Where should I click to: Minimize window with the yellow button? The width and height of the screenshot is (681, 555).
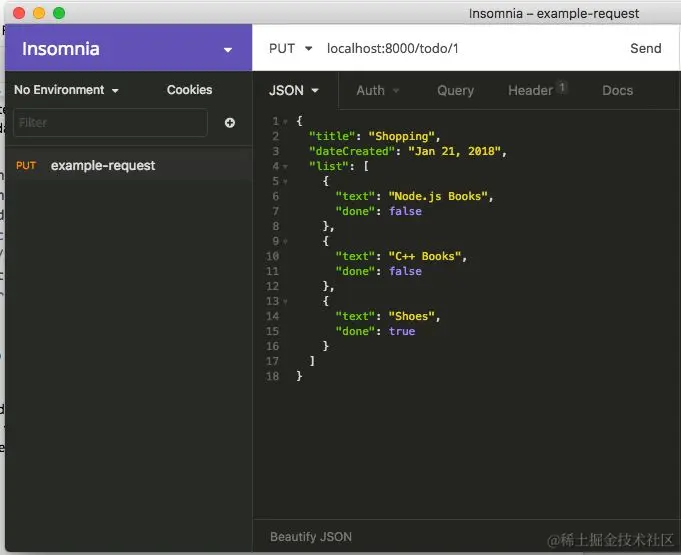coord(39,13)
